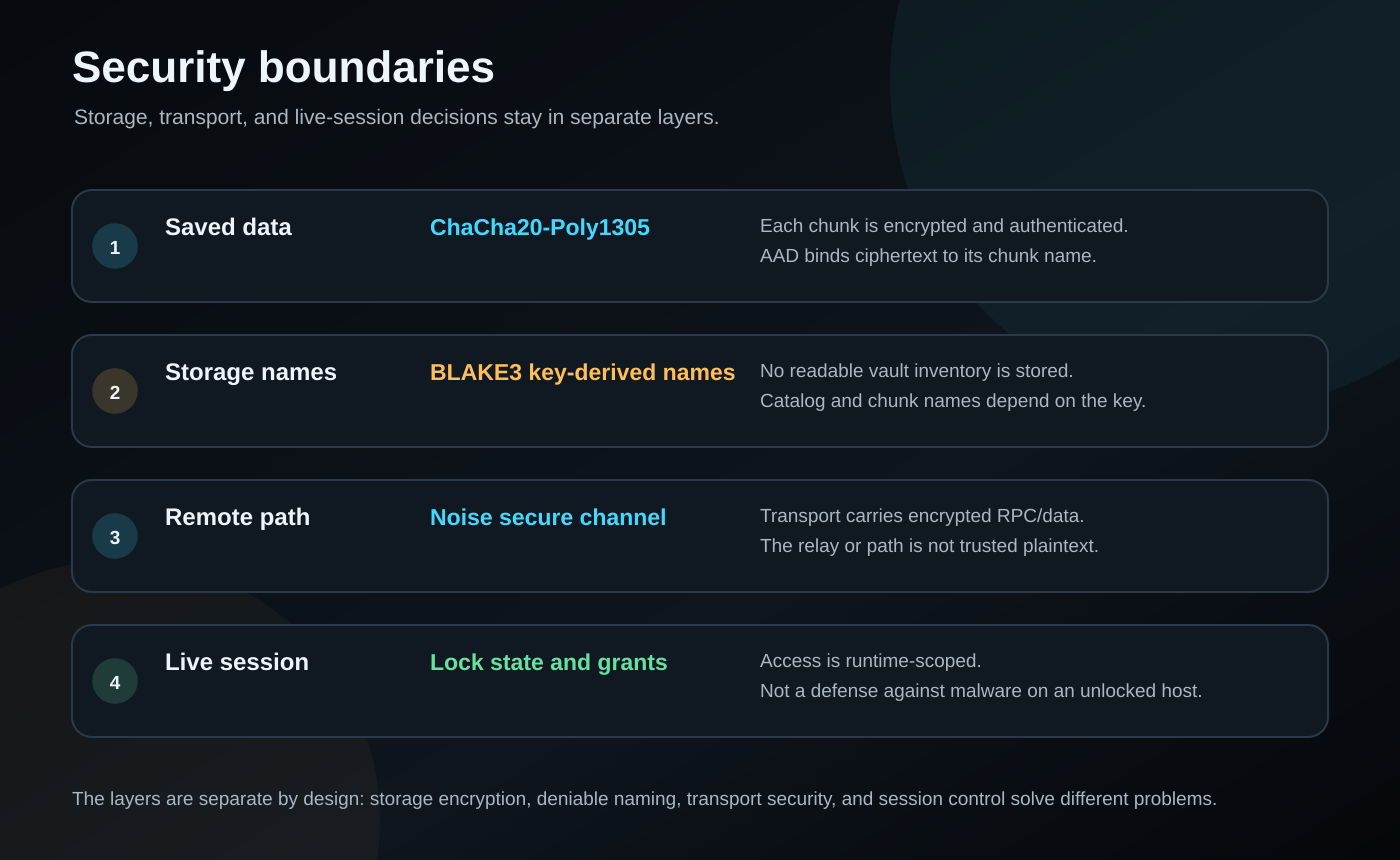Select the 'Live session' label
This screenshot has width=1400, height=860.
[x=237, y=662]
